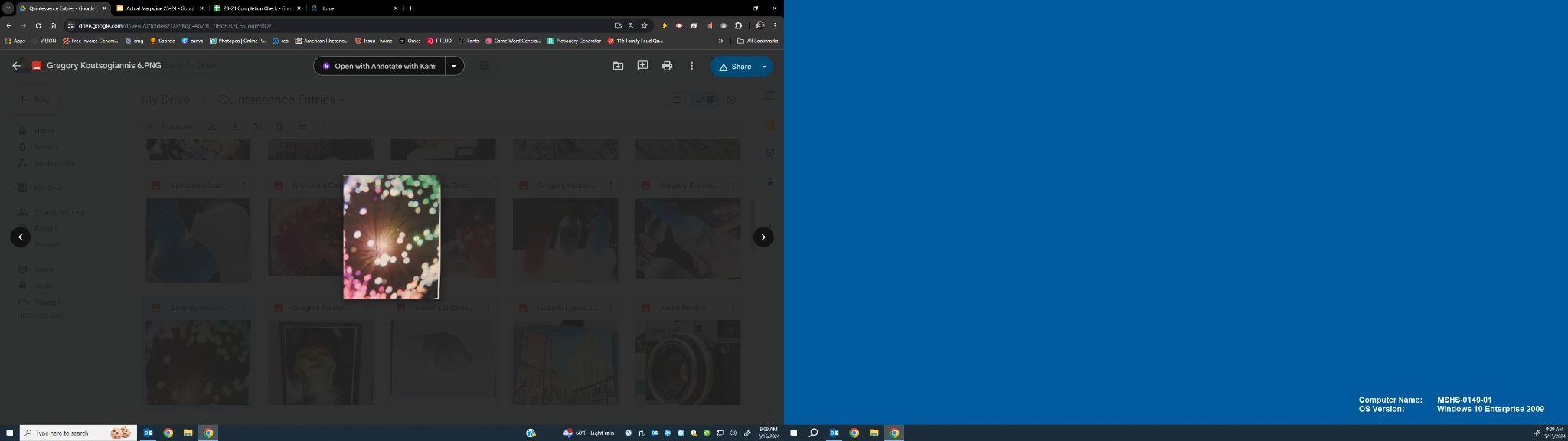Click the browser Back arrow
Viewport: 1568px width, 441px height.
9,25
